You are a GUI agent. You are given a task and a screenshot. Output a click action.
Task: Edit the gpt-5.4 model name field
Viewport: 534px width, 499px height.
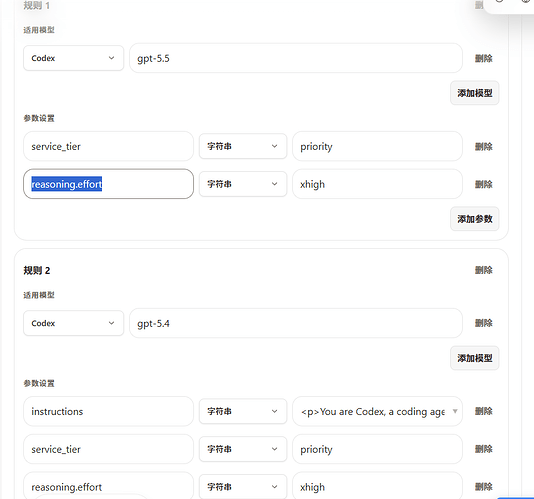point(296,323)
